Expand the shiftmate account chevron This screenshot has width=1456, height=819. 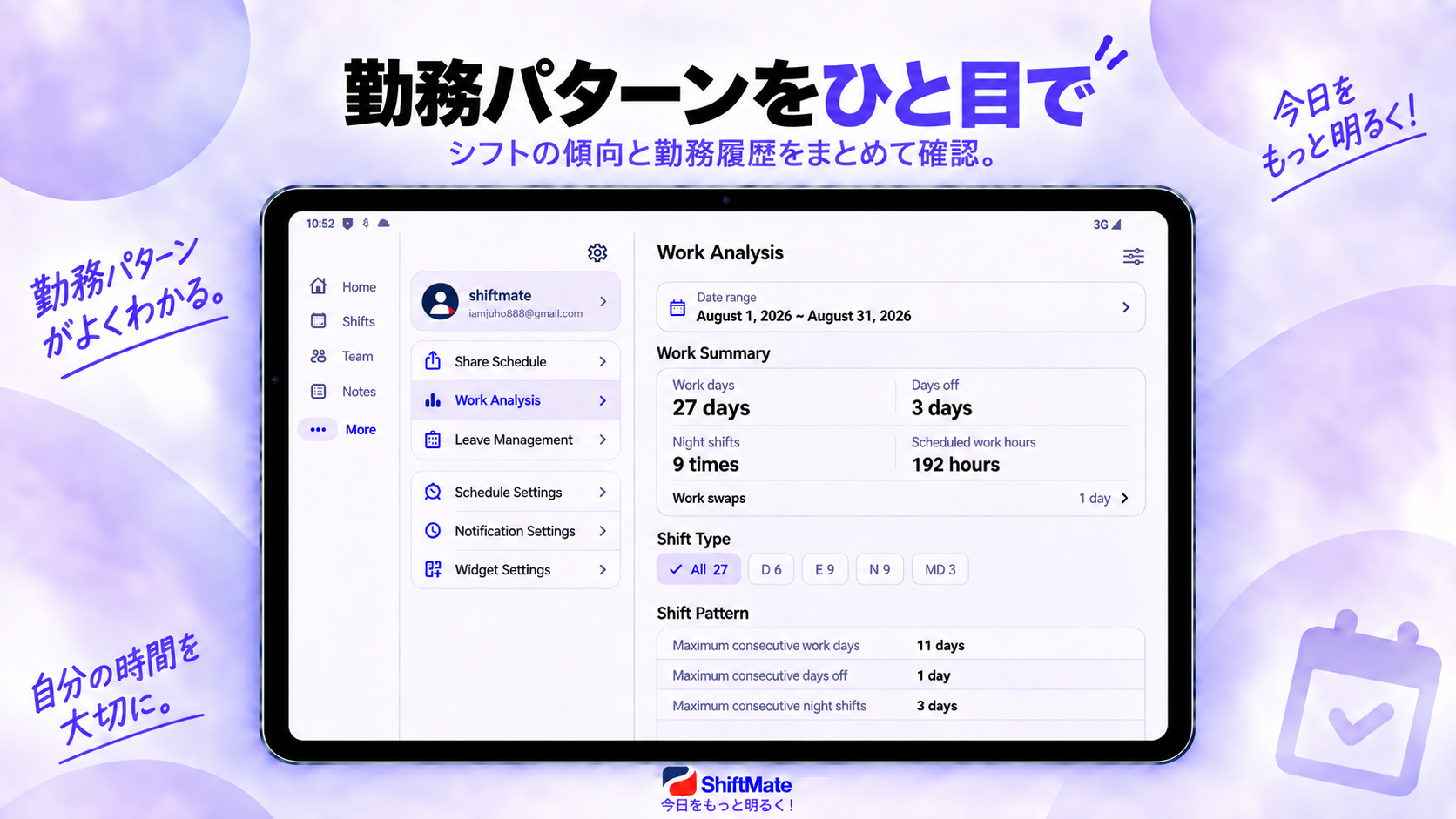(603, 301)
